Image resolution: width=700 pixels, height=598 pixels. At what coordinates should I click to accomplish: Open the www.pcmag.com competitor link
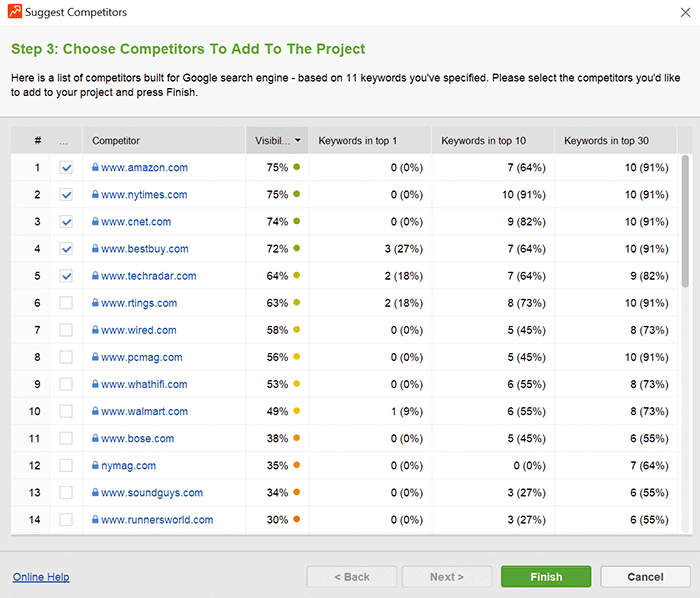coord(142,357)
